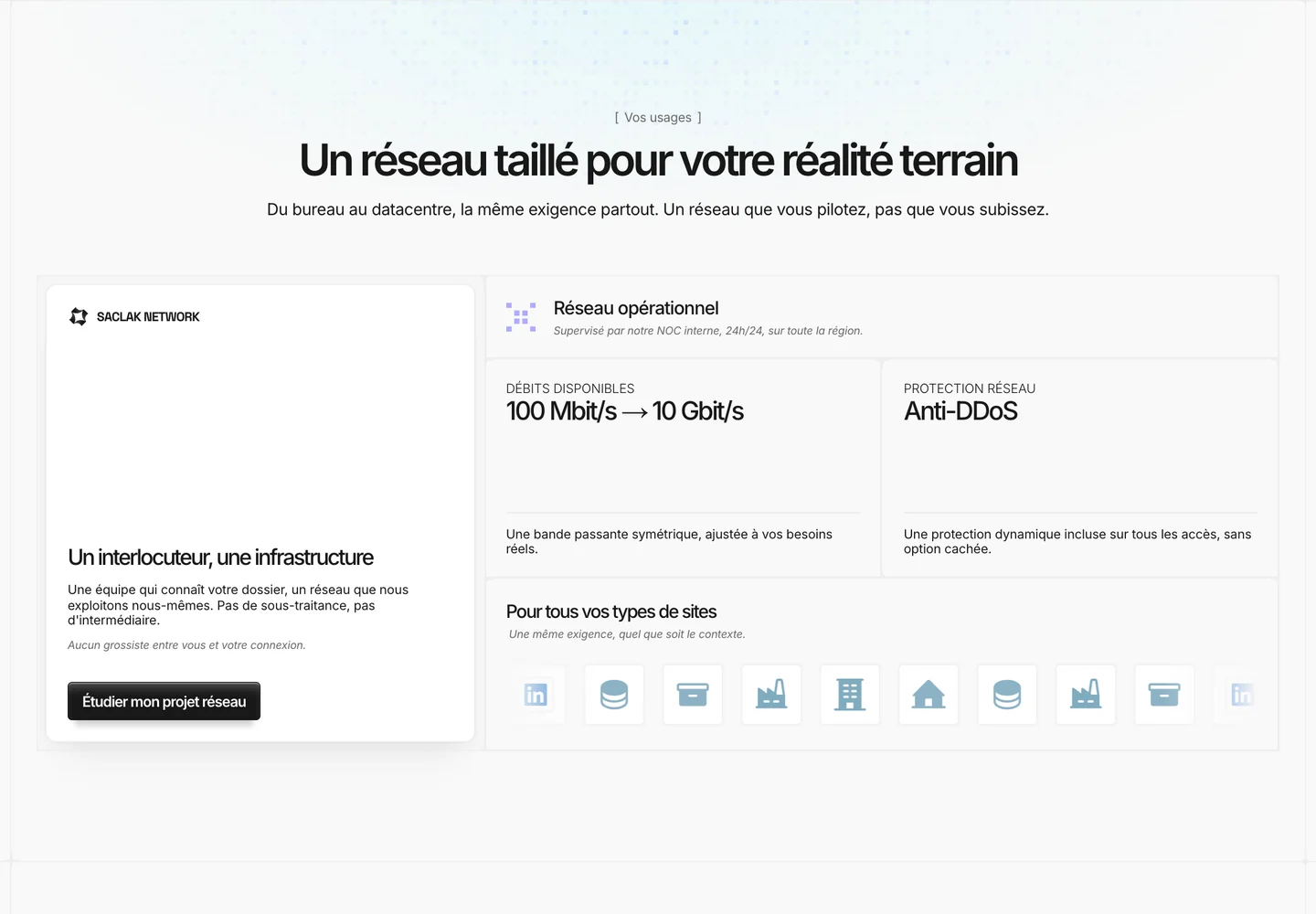The image size is (1316, 914).
Task: Click the purple pixel icon beside Réseau opérationnel
Action: 521,317
